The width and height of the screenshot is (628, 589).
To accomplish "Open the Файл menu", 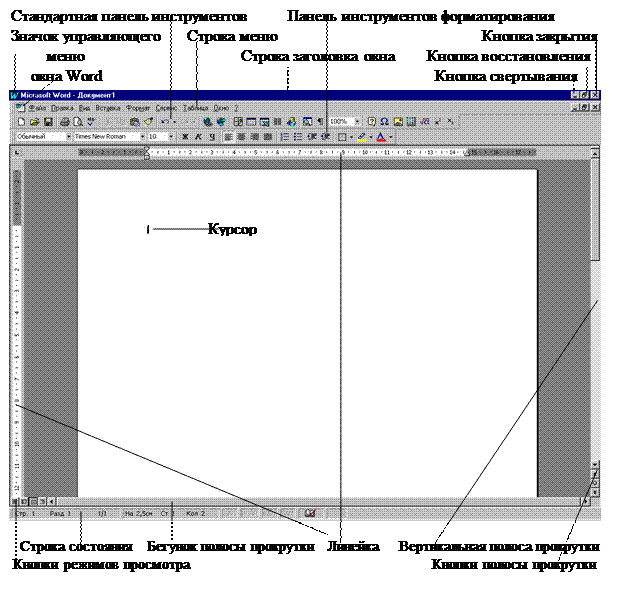I will [38, 106].
